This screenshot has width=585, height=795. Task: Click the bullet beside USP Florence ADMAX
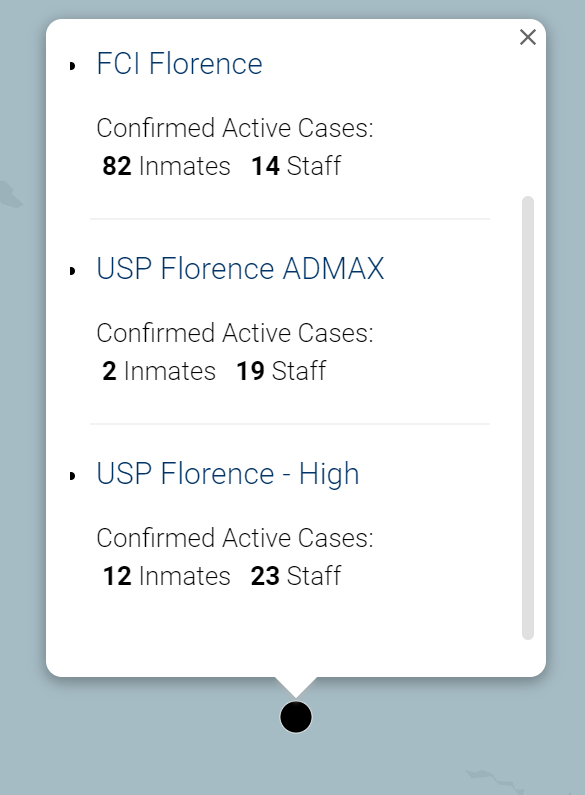click(72, 271)
